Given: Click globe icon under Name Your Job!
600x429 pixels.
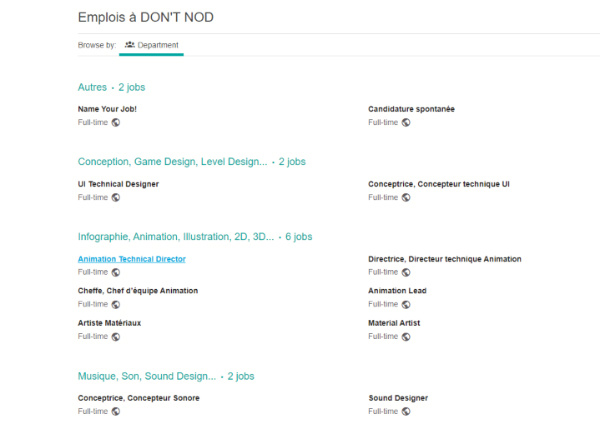Looking at the screenshot, I should (x=116, y=122).
